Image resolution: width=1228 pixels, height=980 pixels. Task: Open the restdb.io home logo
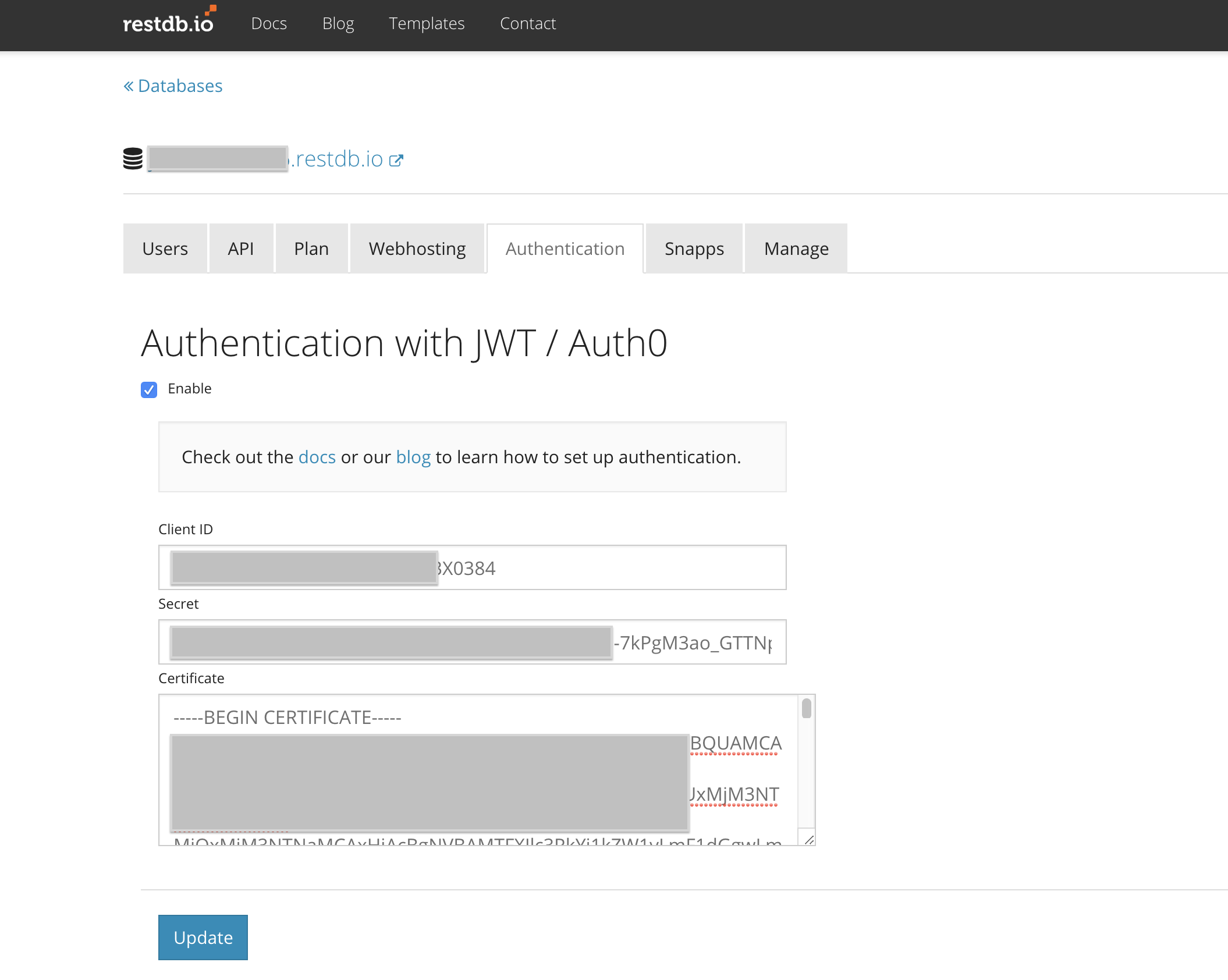pos(169,20)
